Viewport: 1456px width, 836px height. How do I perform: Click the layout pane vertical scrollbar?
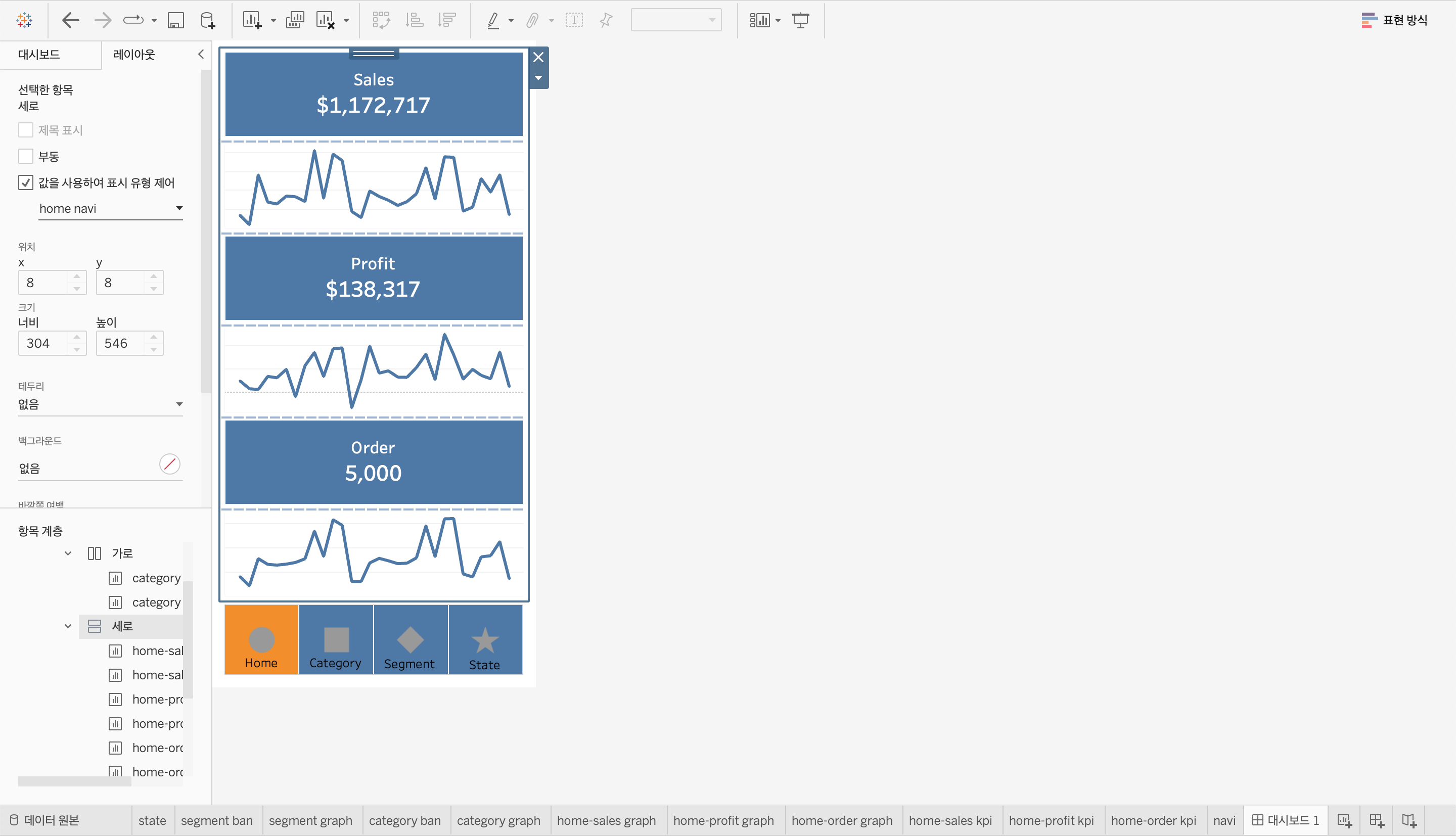click(206, 231)
